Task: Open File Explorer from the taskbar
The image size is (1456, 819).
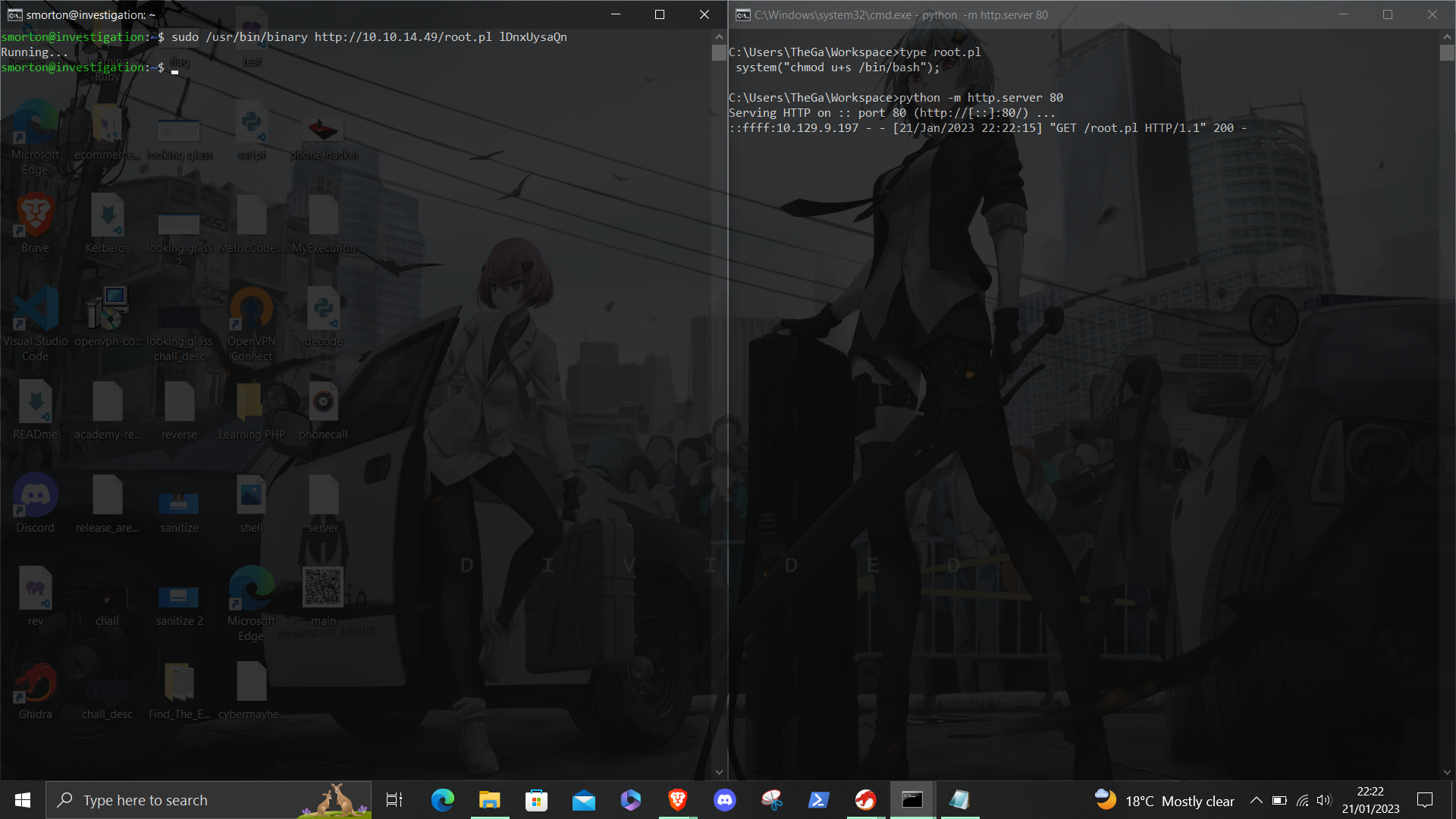Action: point(489,800)
